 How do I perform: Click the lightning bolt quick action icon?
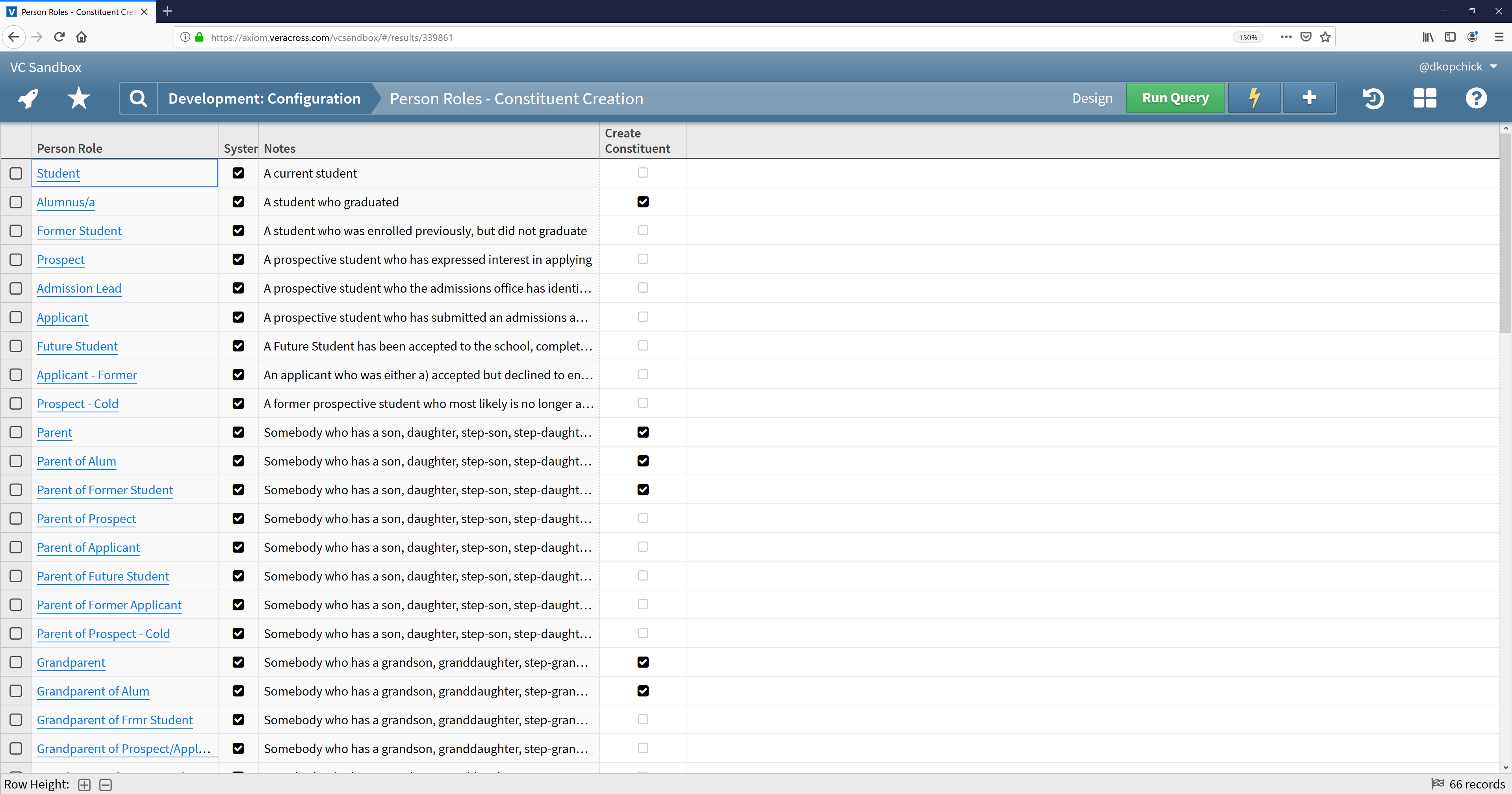(x=1254, y=98)
